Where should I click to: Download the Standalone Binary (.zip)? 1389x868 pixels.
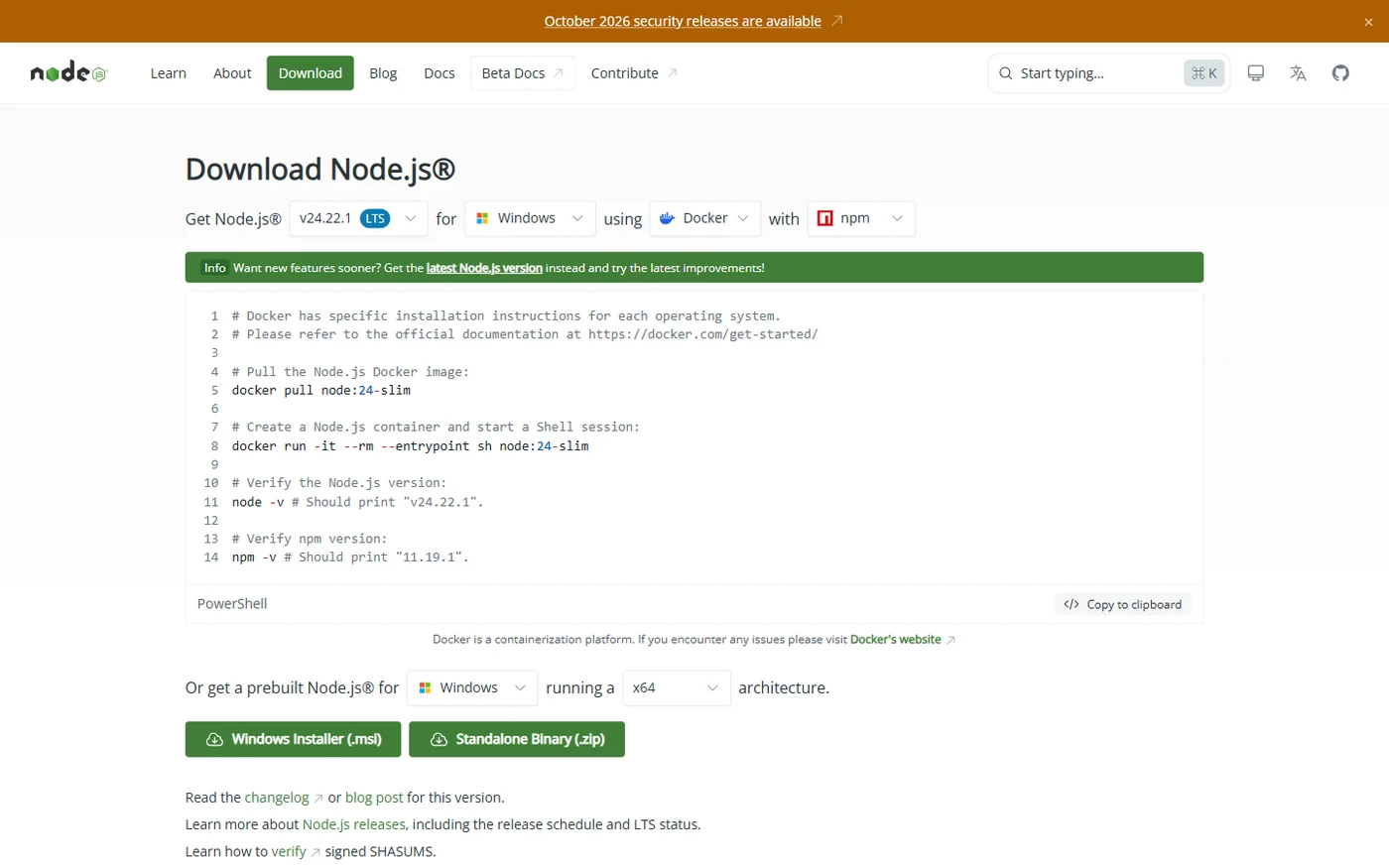tap(517, 739)
